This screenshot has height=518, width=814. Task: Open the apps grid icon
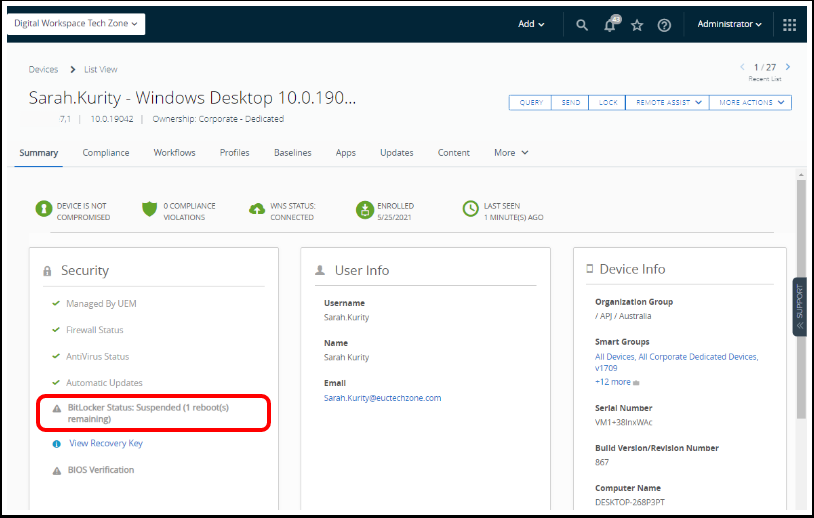coord(789,25)
